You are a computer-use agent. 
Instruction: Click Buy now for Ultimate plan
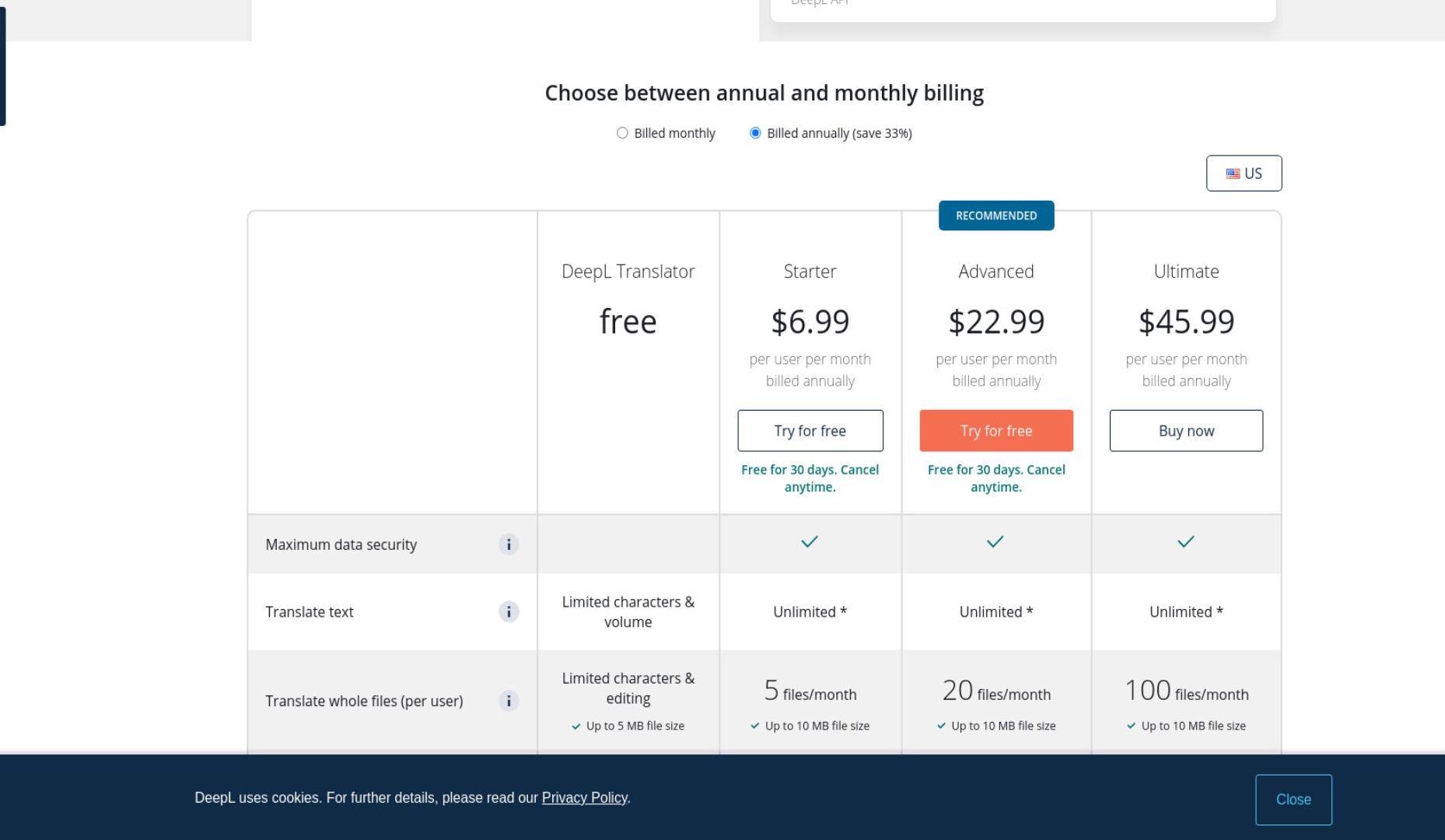coord(1186,431)
